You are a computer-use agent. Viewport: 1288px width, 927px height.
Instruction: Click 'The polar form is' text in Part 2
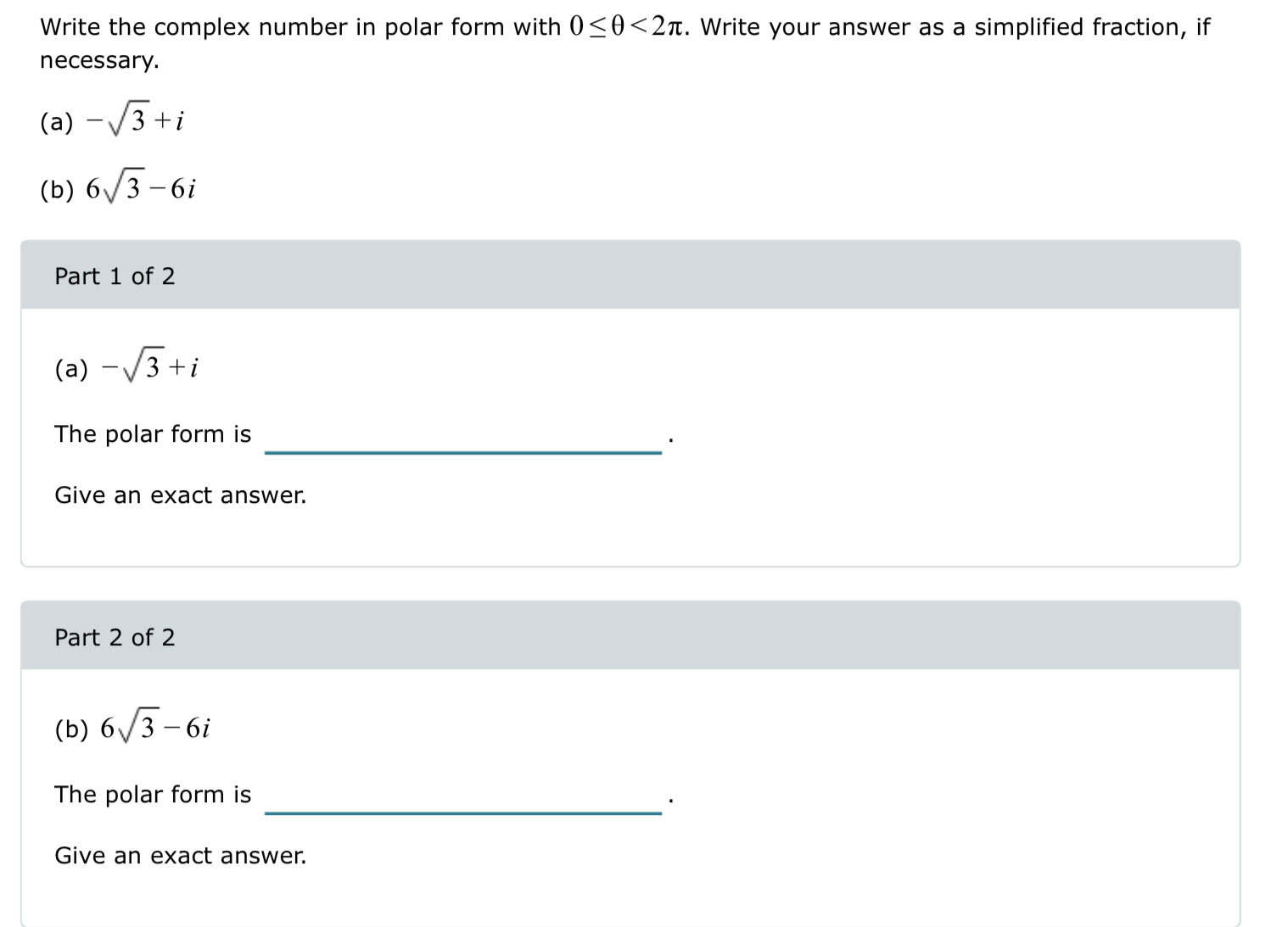[153, 795]
